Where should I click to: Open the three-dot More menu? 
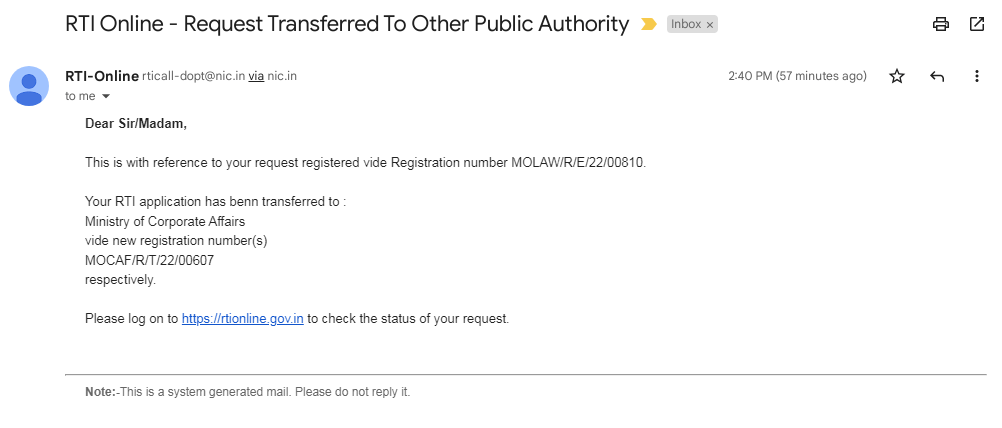(x=977, y=76)
